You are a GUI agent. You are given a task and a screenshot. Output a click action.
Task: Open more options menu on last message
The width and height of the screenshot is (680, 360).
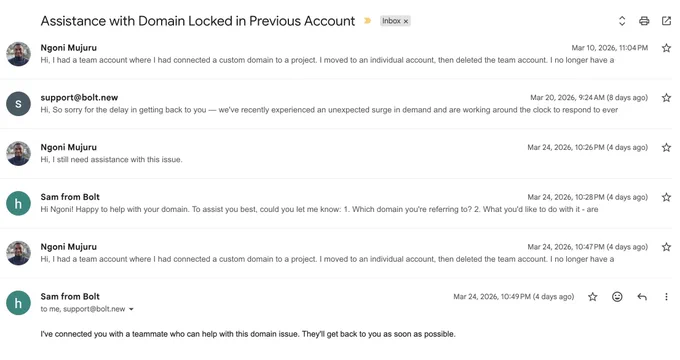coord(666,297)
